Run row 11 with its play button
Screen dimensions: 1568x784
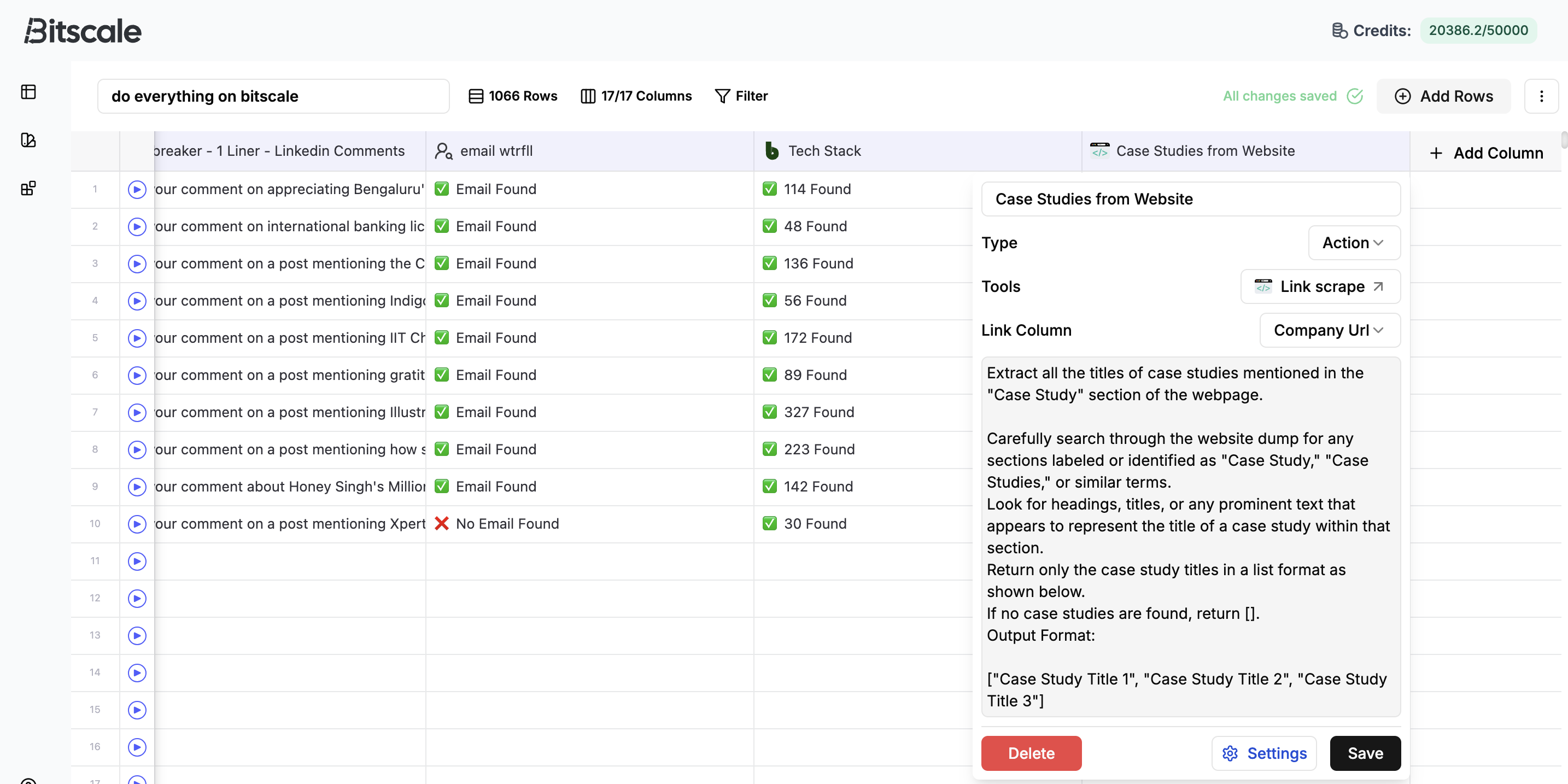pyautogui.click(x=137, y=561)
